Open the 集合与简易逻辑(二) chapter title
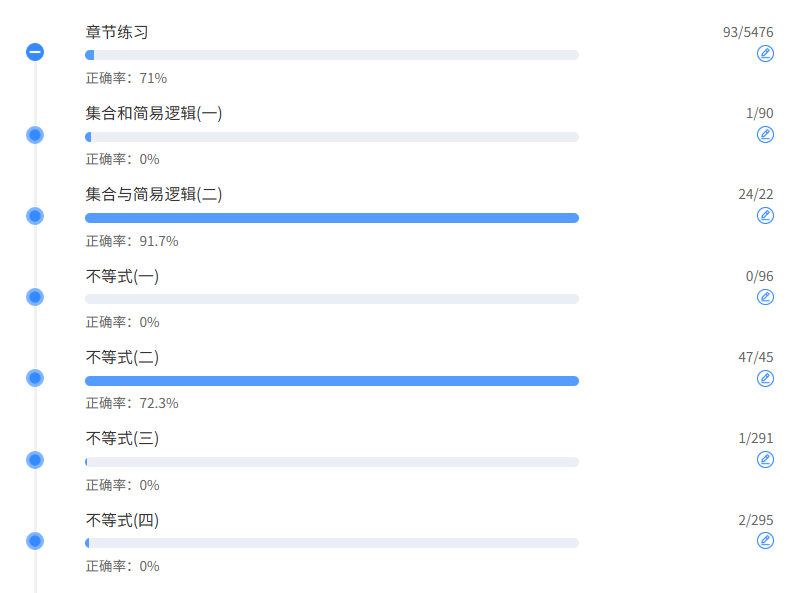 (153, 194)
